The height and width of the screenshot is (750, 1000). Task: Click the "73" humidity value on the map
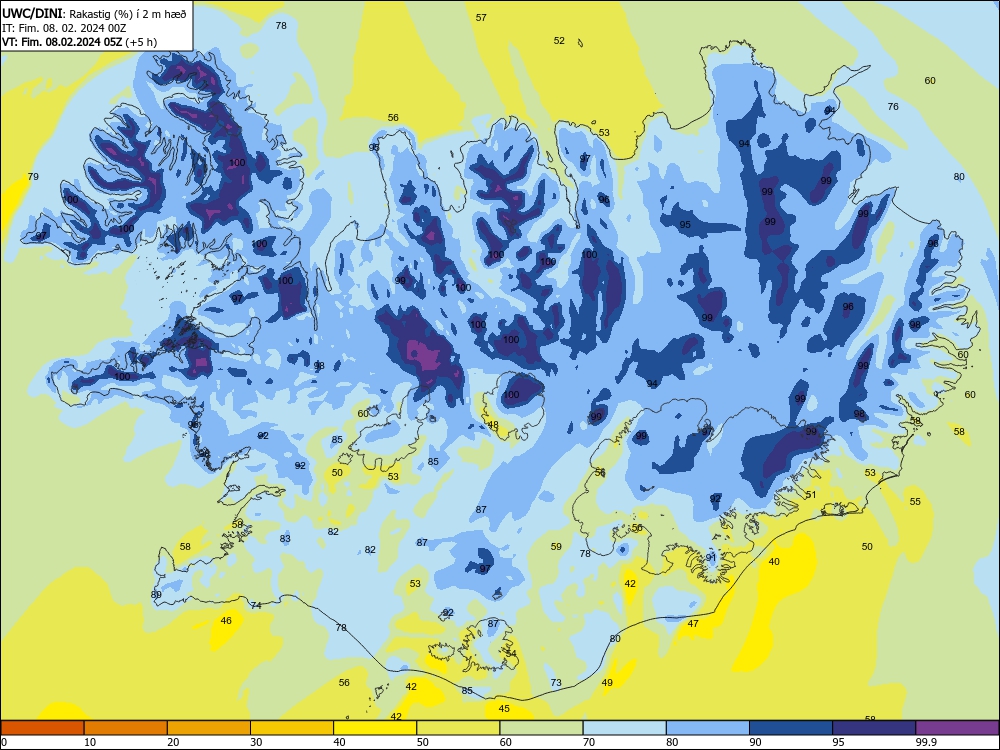(556, 682)
